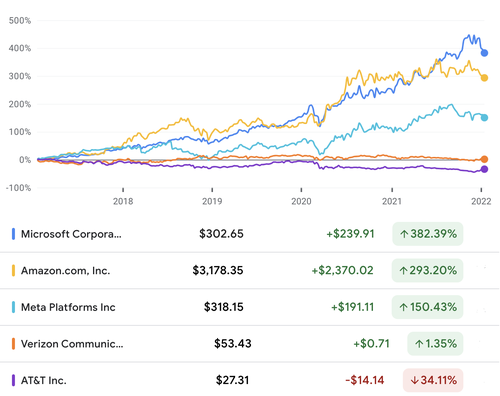Click the +$191.11 Meta change value
The image size is (500, 396).
click(x=352, y=307)
